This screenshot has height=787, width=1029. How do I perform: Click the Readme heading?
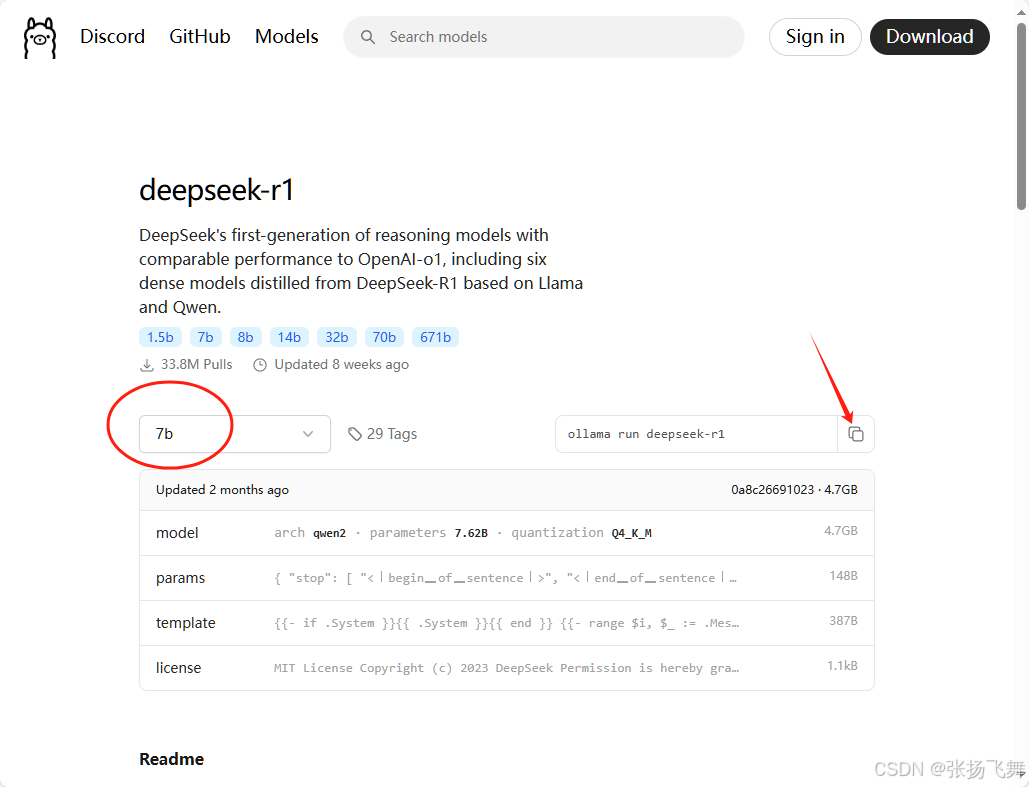[x=171, y=759]
